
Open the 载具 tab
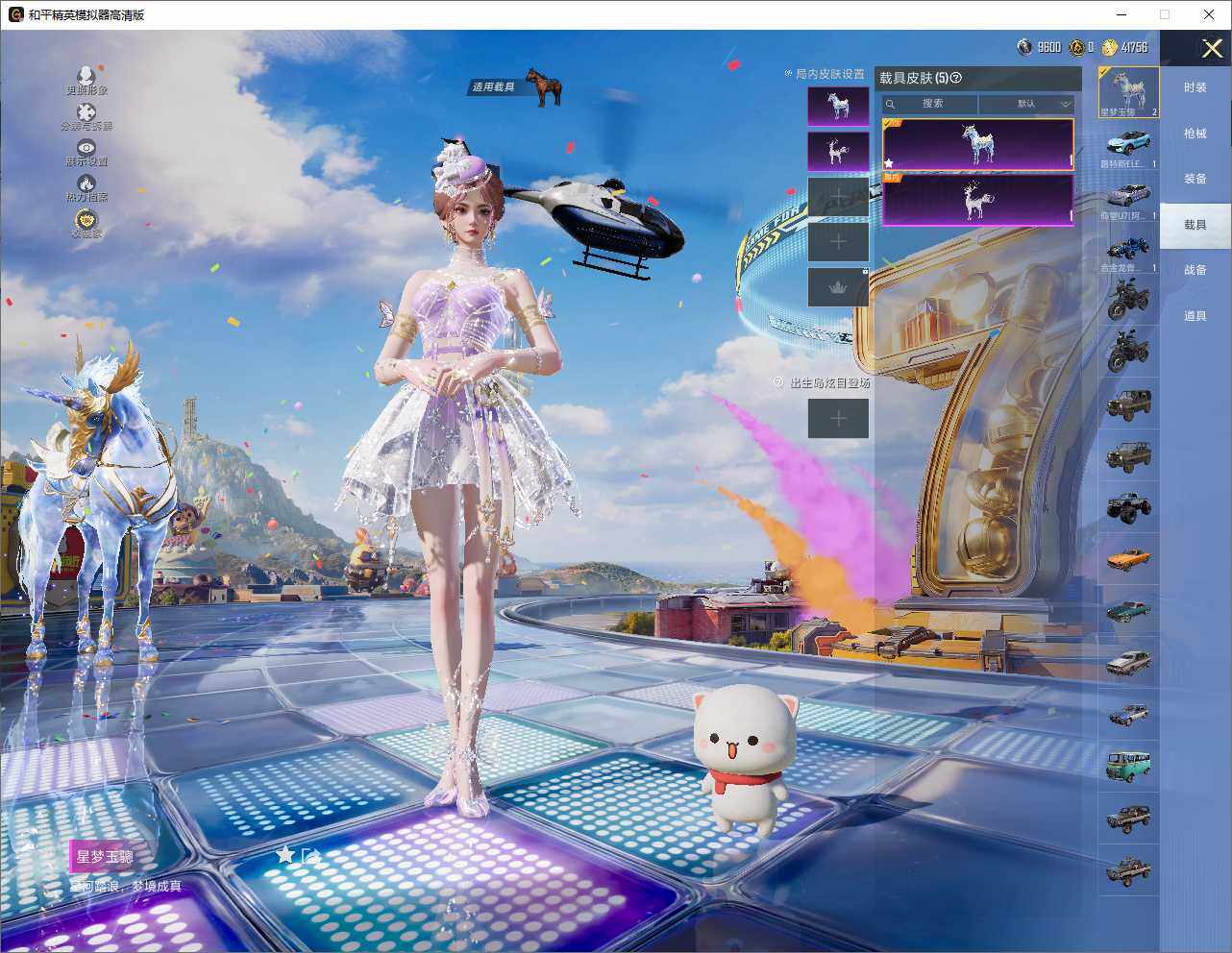tap(1195, 225)
